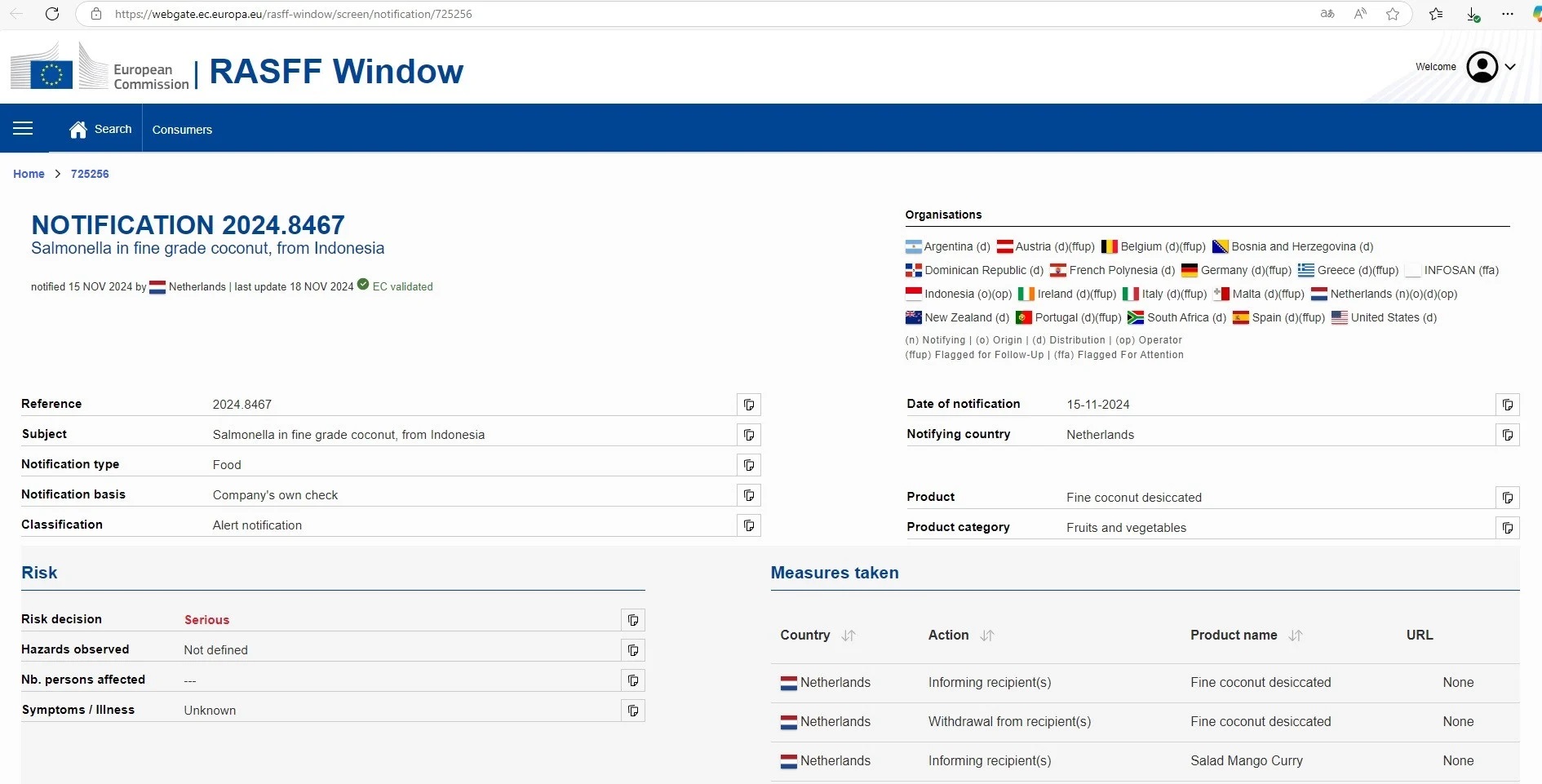Copy the Product category value
The height and width of the screenshot is (784, 1542).
(1507, 528)
